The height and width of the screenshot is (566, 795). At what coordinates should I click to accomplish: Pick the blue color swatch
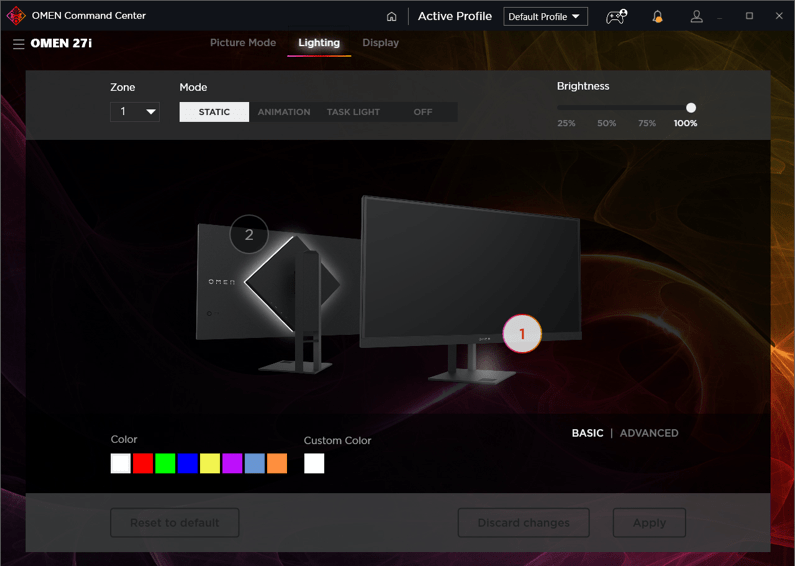pyautogui.click(x=188, y=464)
